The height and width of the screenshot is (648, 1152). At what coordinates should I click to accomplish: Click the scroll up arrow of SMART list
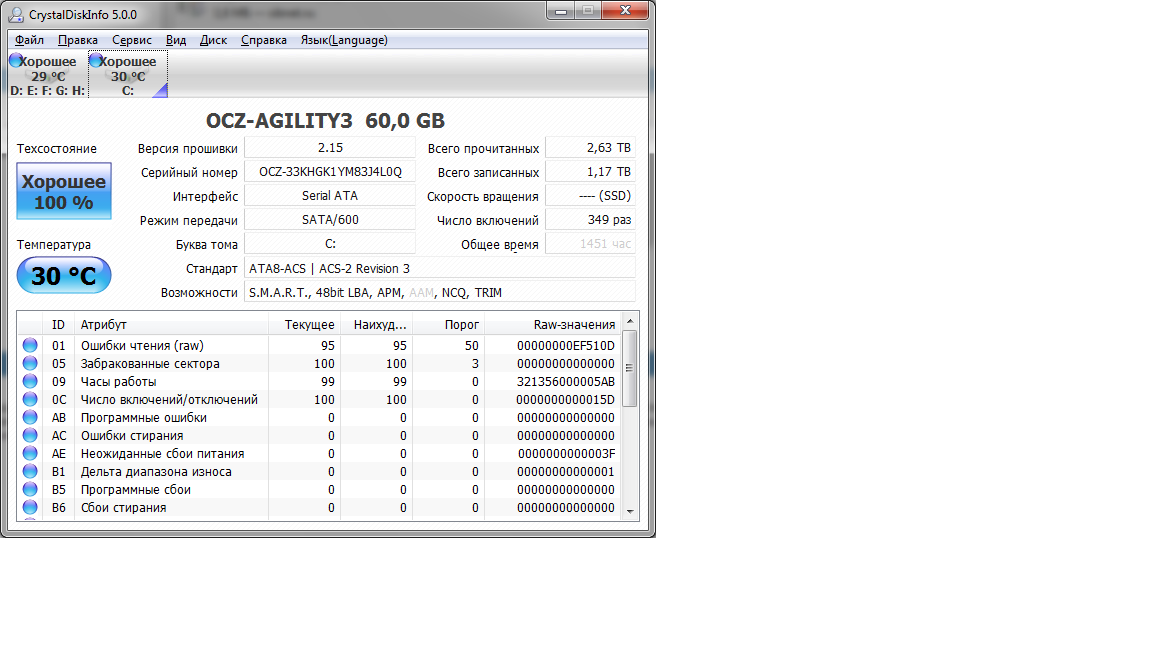tap(630, 322)
